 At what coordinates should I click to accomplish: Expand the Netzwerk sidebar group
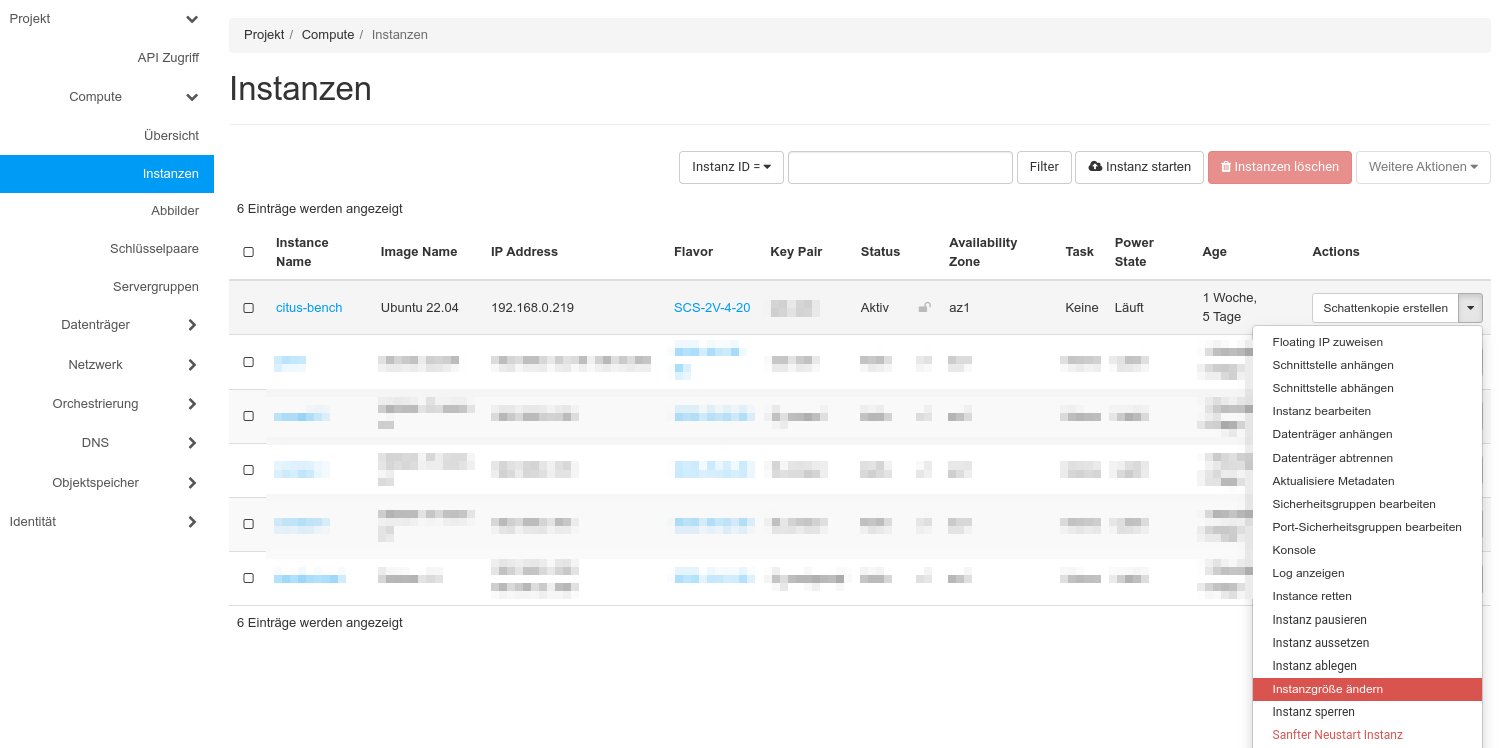coord(192,365)
